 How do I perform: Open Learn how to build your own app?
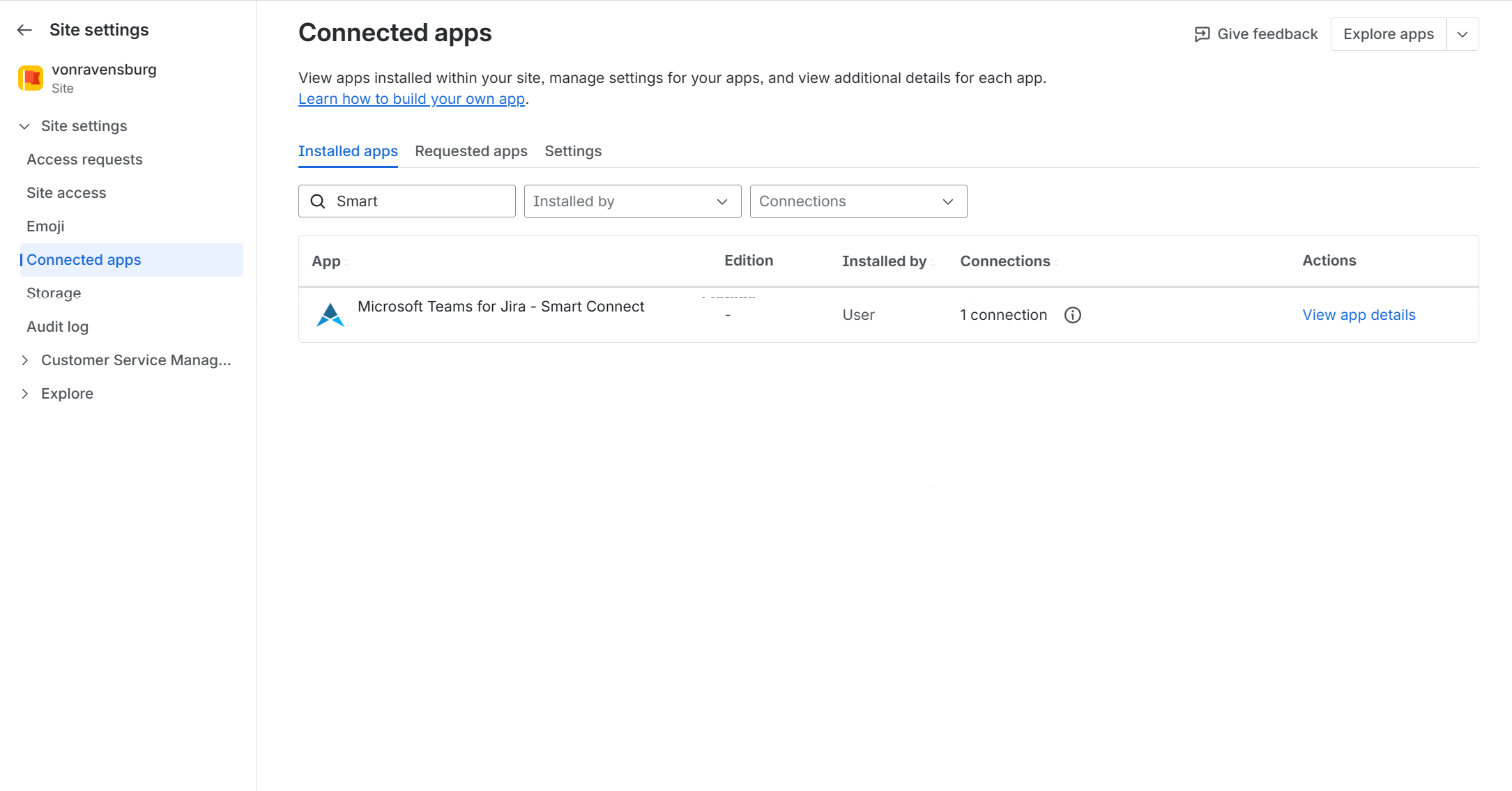coord(411,99)
